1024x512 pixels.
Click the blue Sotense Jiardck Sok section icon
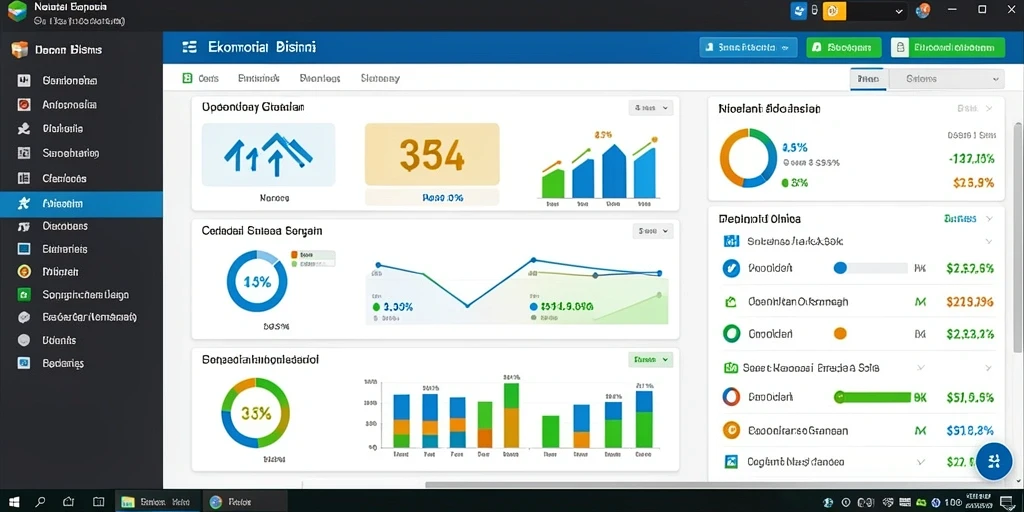(731, 242)
